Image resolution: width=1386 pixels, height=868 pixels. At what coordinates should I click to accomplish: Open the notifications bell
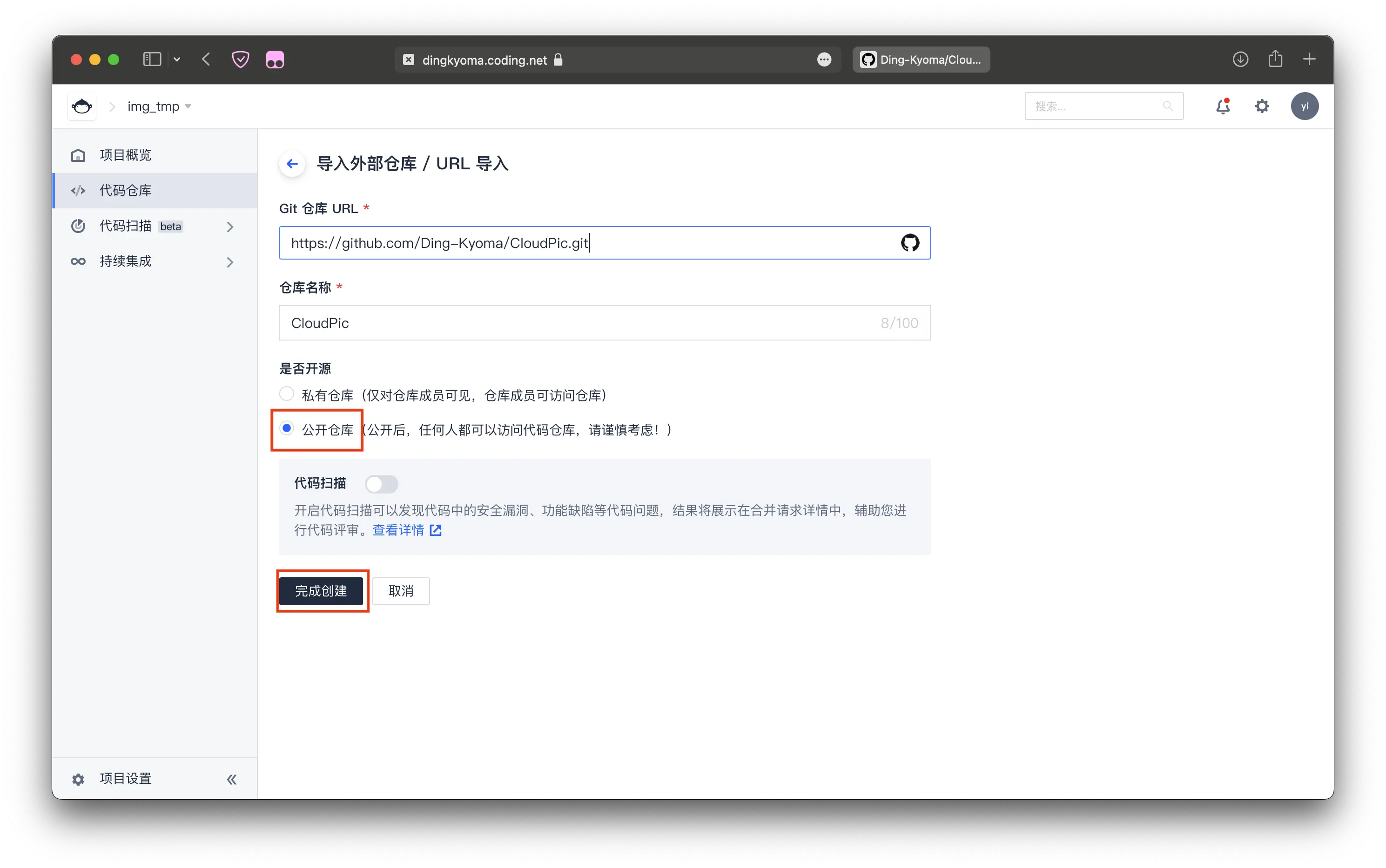1222,106
